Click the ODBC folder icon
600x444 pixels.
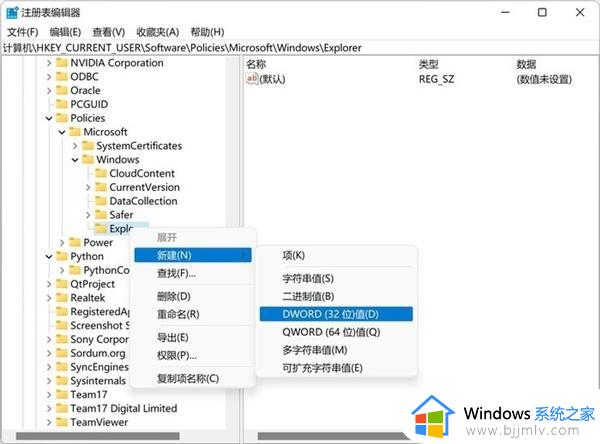click(x=62, y=77)
